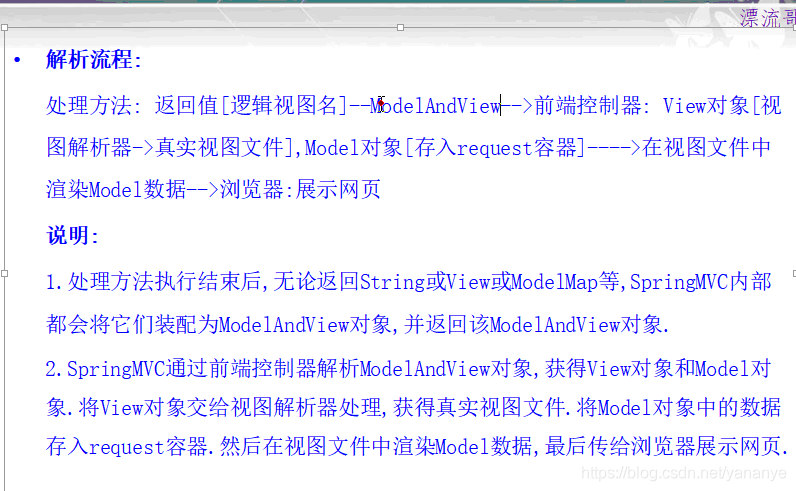
Task: Click the top-center text box resize handle
Action: click(x=401, y=27)
